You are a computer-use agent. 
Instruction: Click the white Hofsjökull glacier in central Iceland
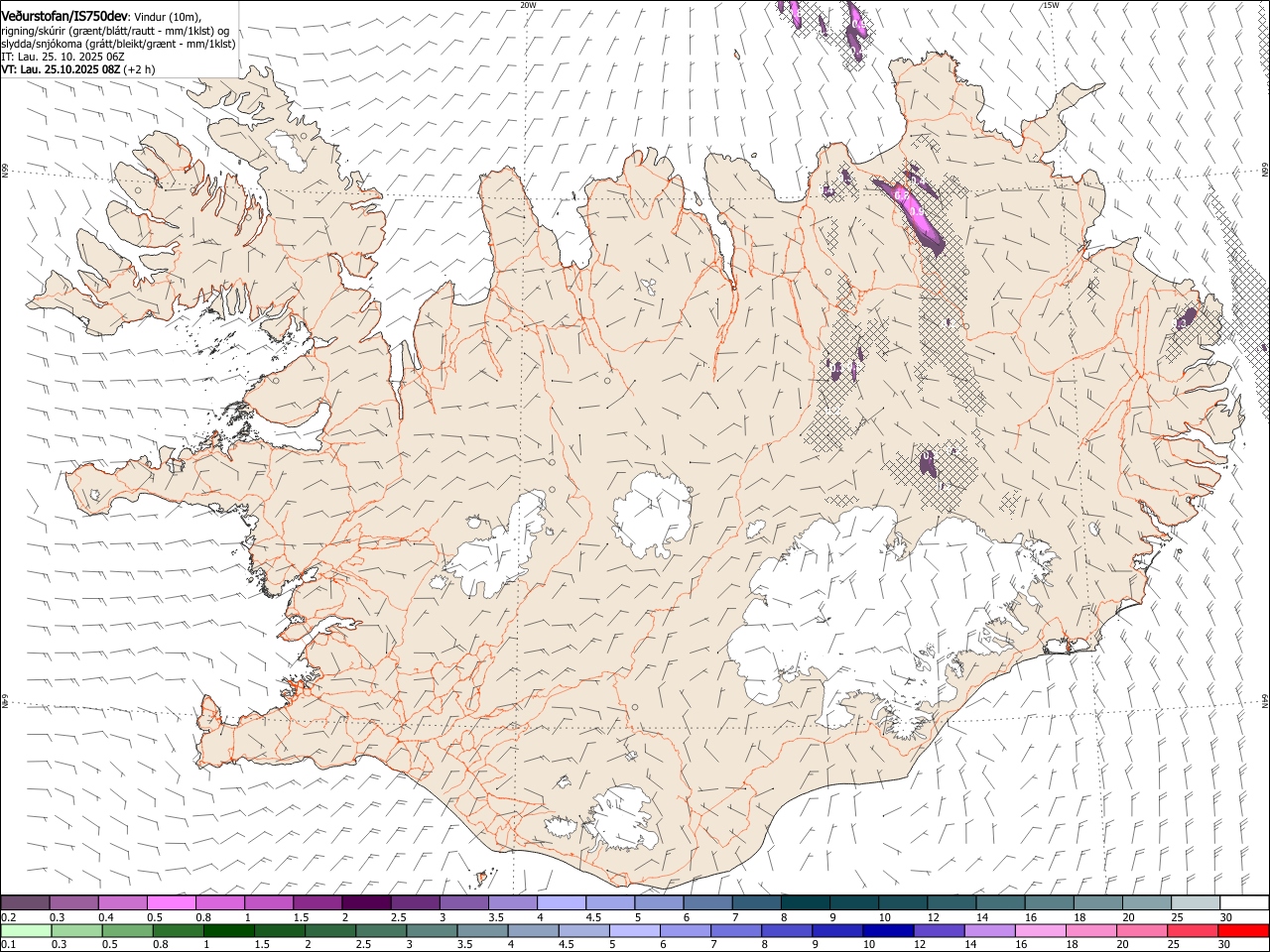click(652, 514)
